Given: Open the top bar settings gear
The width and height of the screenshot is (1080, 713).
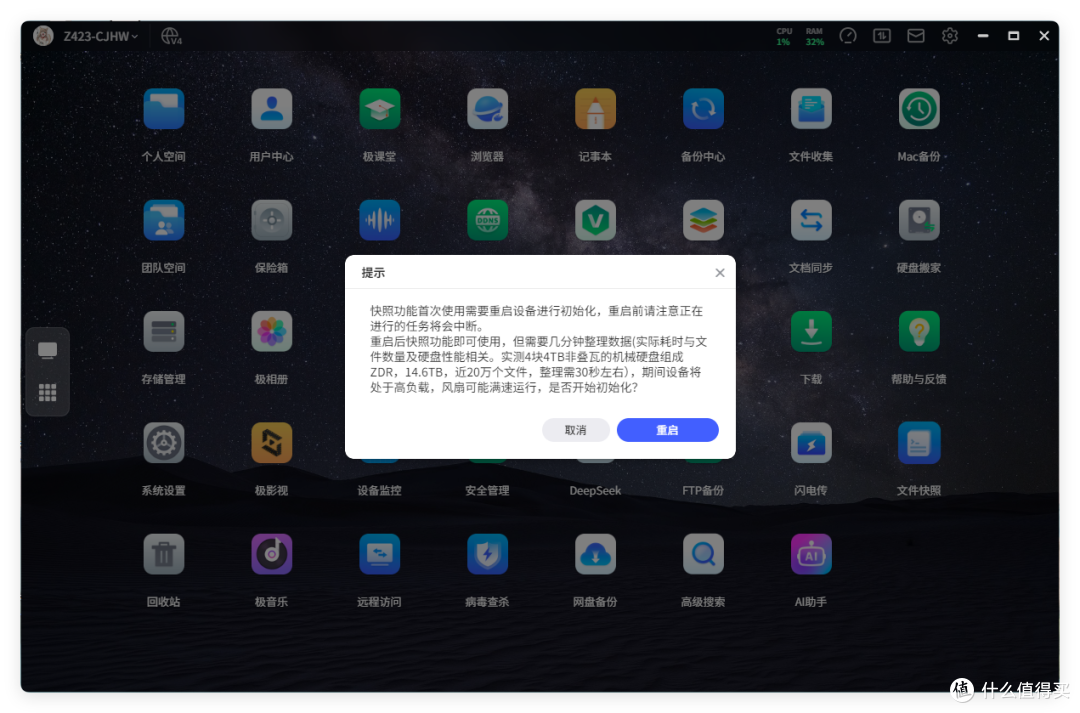Looking at the screenshot, I should (x=950, y=36).
